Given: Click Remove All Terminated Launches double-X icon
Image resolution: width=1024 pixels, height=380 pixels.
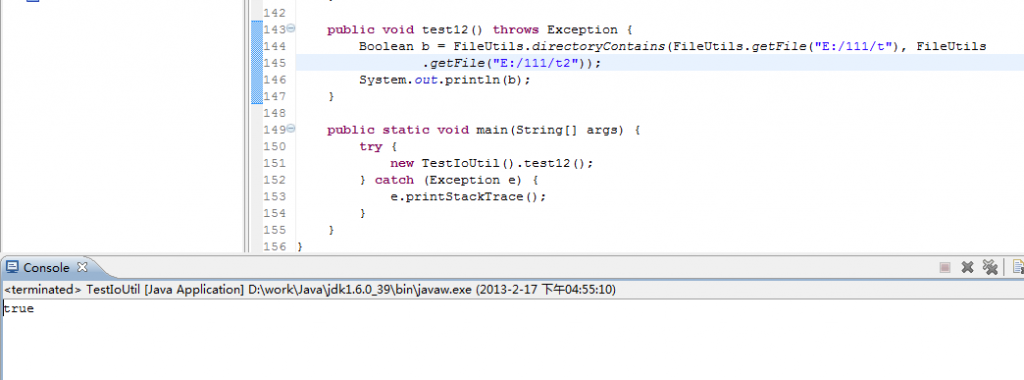Looking at the screenshot, I should (x=990, y=266).
